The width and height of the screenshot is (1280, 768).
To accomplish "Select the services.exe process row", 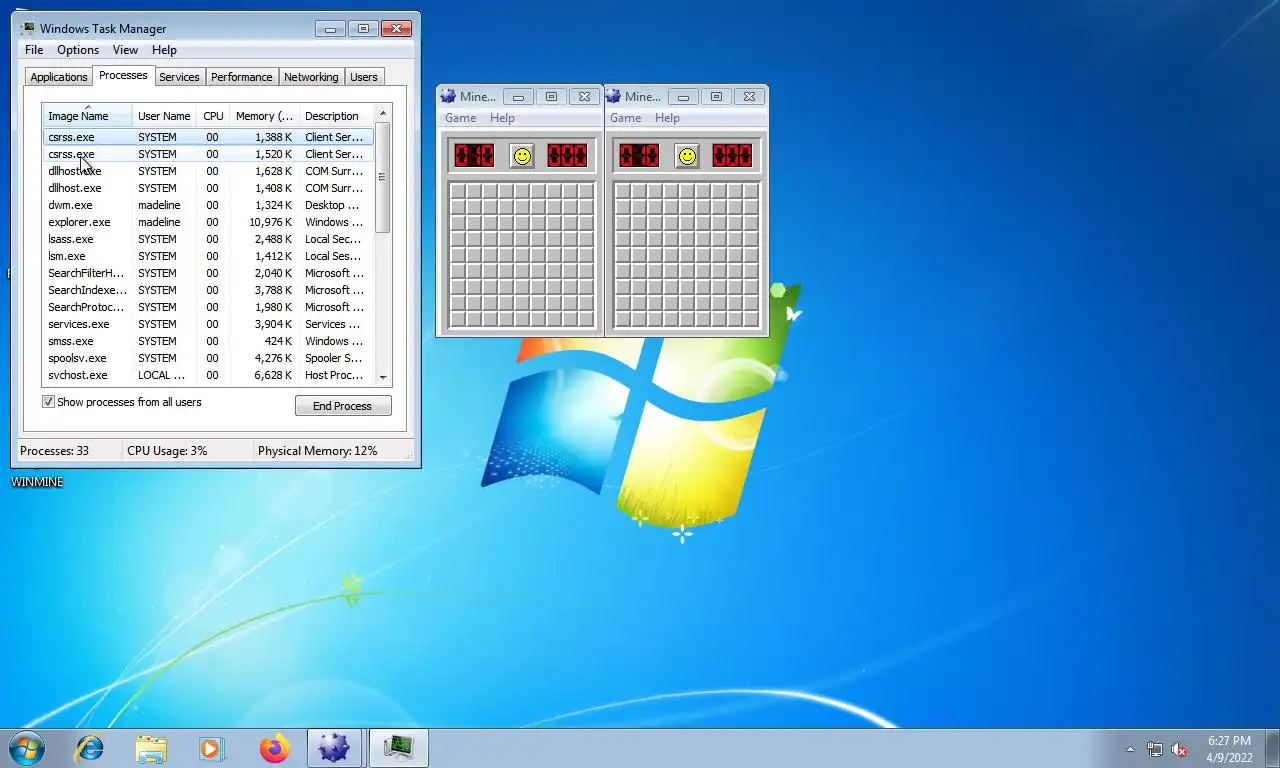I will 208,324.
